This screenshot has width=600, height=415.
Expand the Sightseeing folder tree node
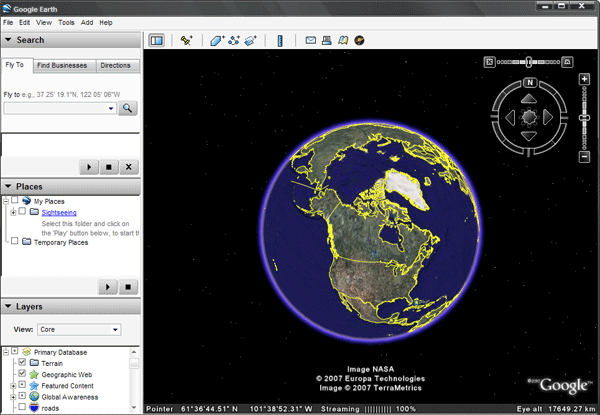click(x=13, y=212)
